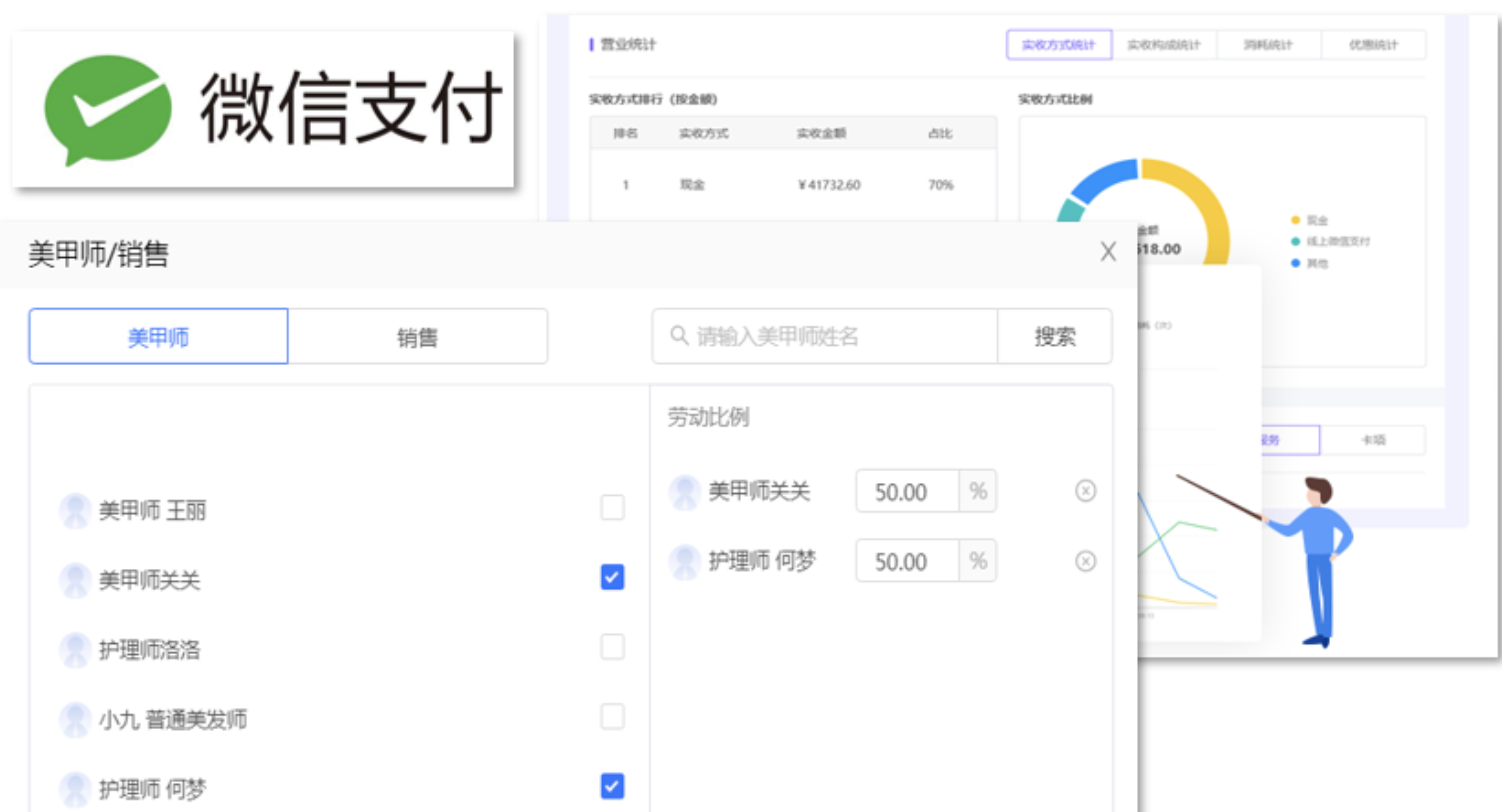The height and width of the screenshot is (812, 1502).
Task: Open the 实收构成统计 tab
Action: point(1164,45)
